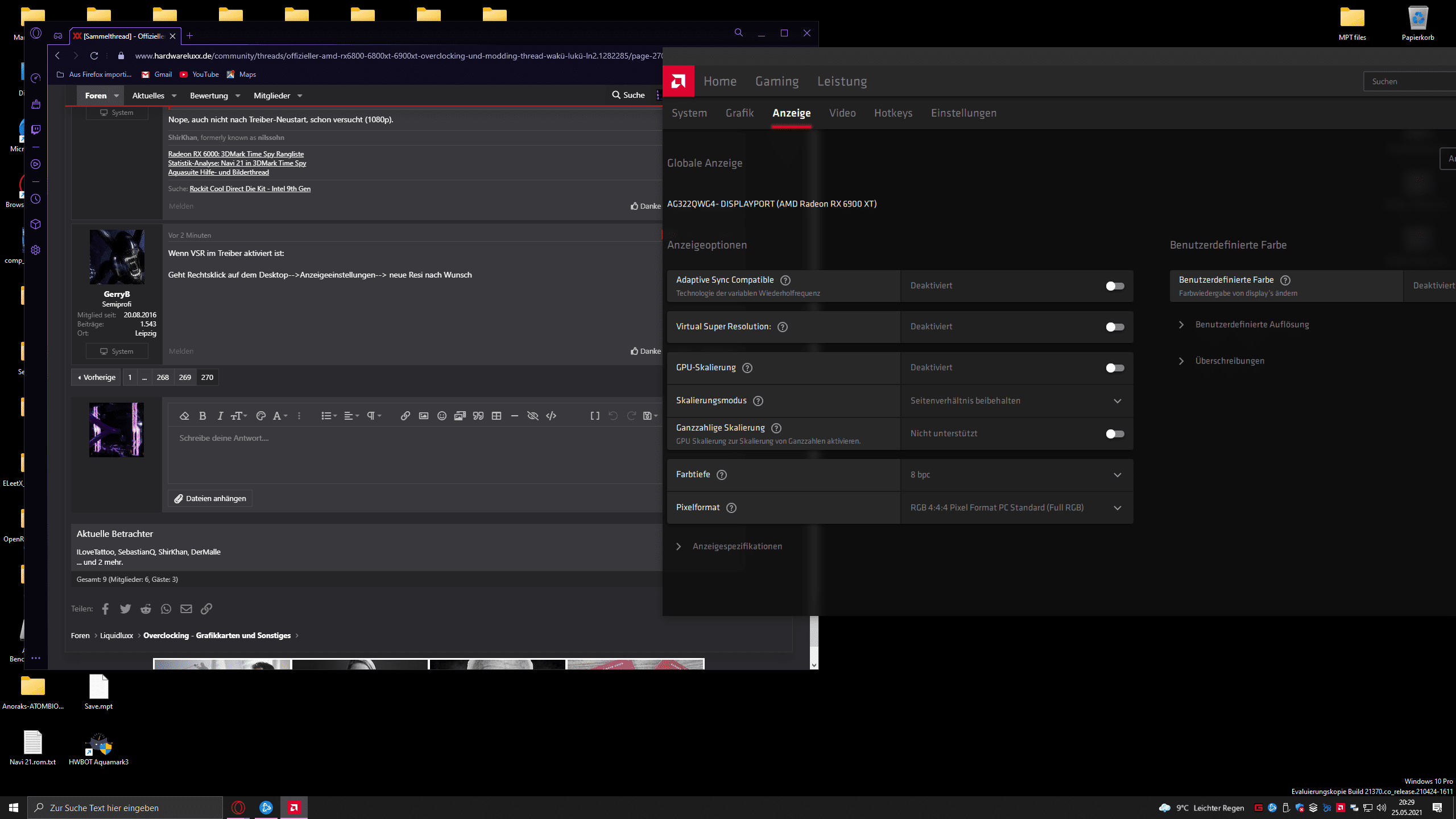1456x819 pixels.
Task: Toggle Ganzzahlige Skalierung switch
Action: 1115,434
